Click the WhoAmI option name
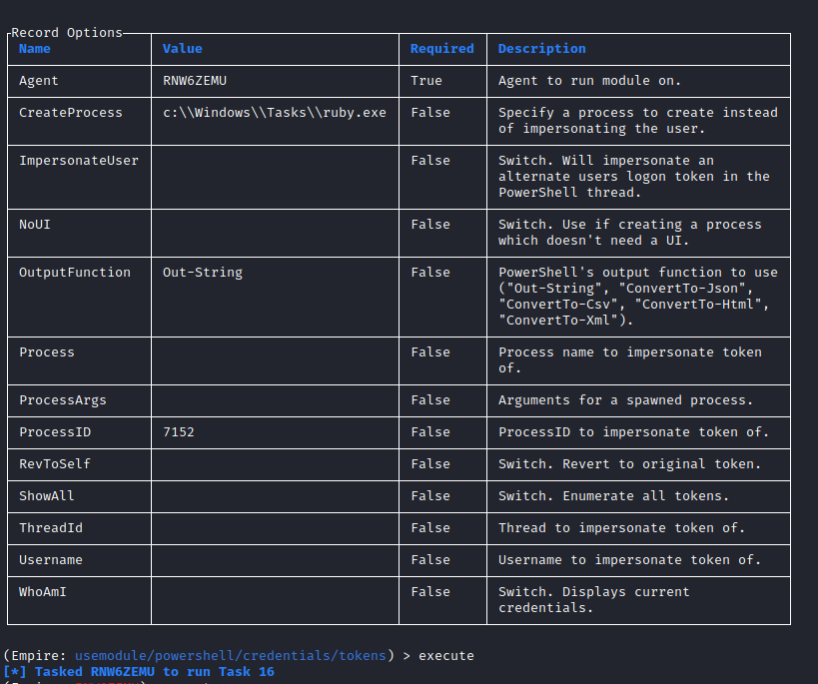 click(43, 592)
